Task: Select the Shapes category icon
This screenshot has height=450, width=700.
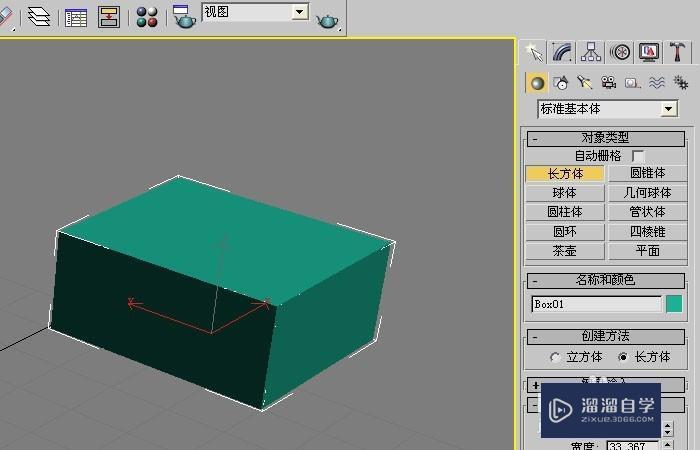Action: 561,83
